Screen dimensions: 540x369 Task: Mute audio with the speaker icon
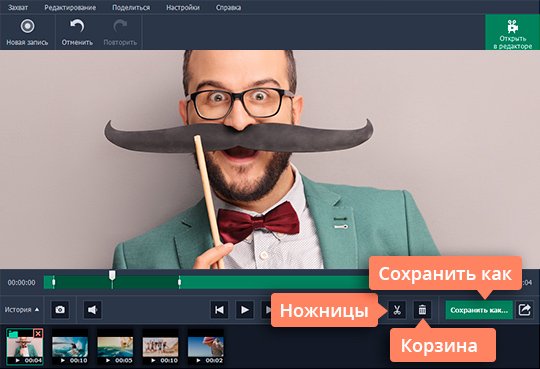tap(93, 310)
